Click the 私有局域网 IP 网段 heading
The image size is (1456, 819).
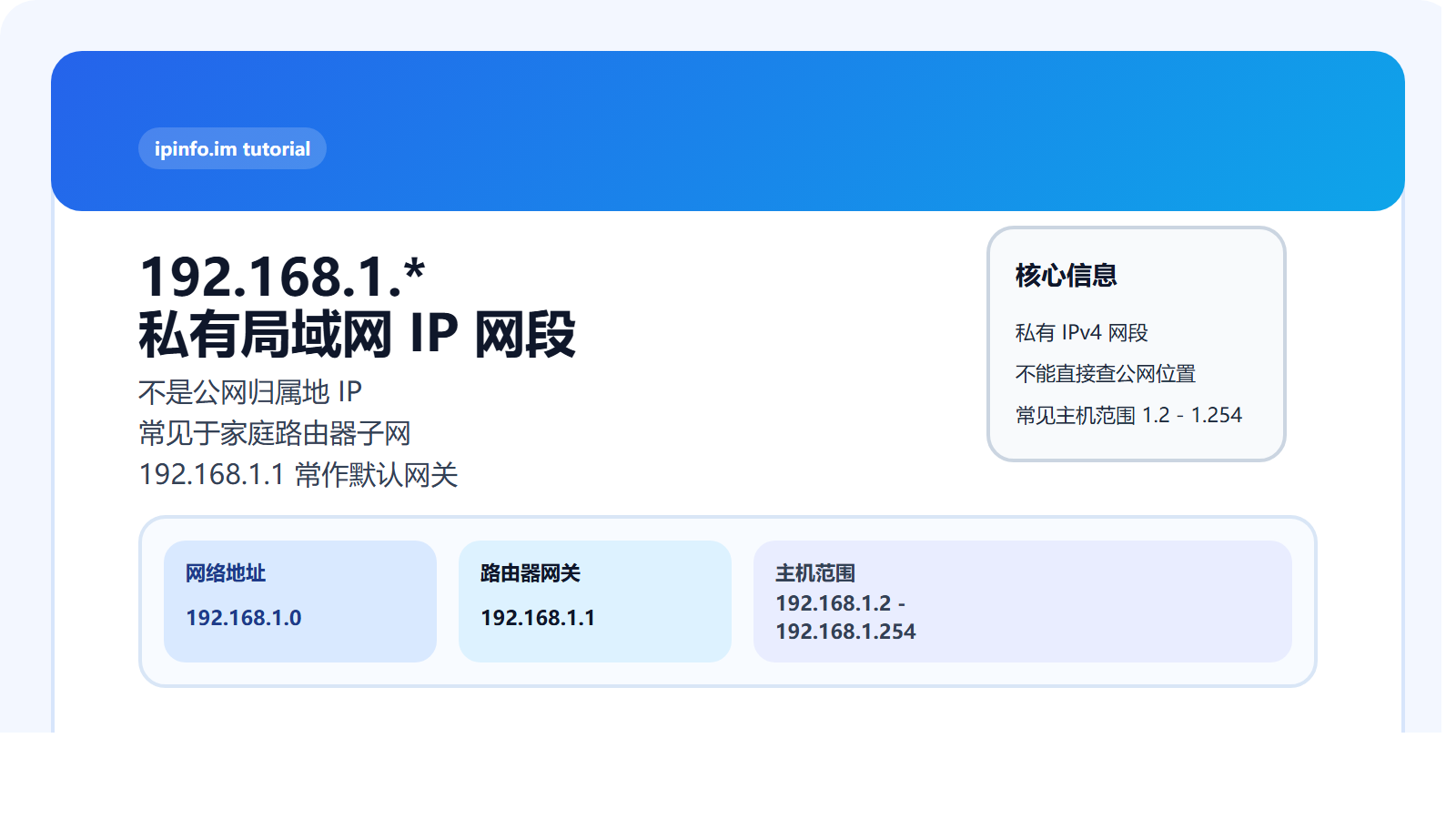pyautogui.click(x=357, y=334)
